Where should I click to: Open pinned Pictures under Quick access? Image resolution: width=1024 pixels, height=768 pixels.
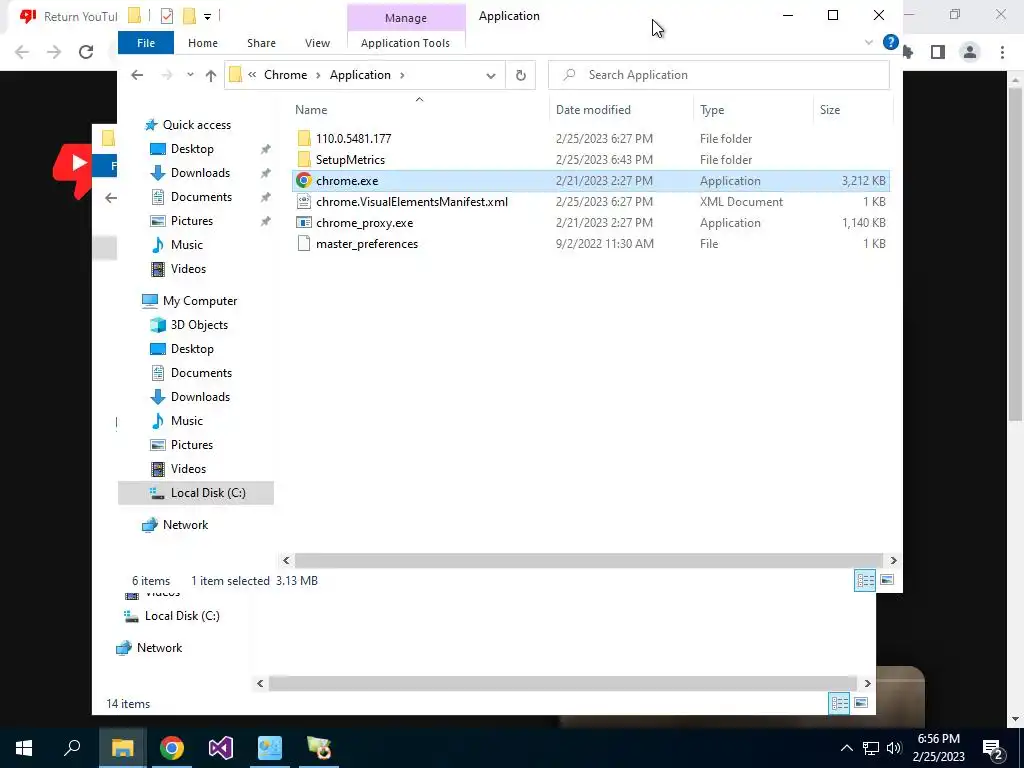click(x=191, y=221)
